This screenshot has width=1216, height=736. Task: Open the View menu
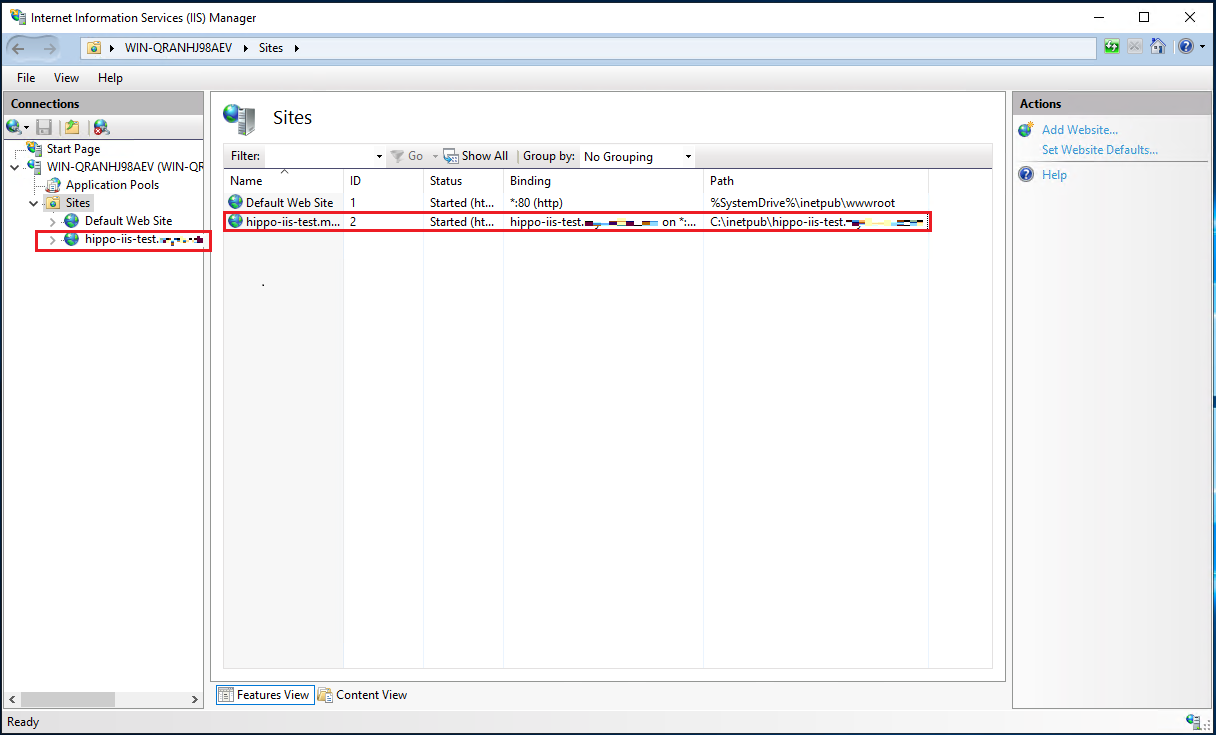click(x=66, y=78)
